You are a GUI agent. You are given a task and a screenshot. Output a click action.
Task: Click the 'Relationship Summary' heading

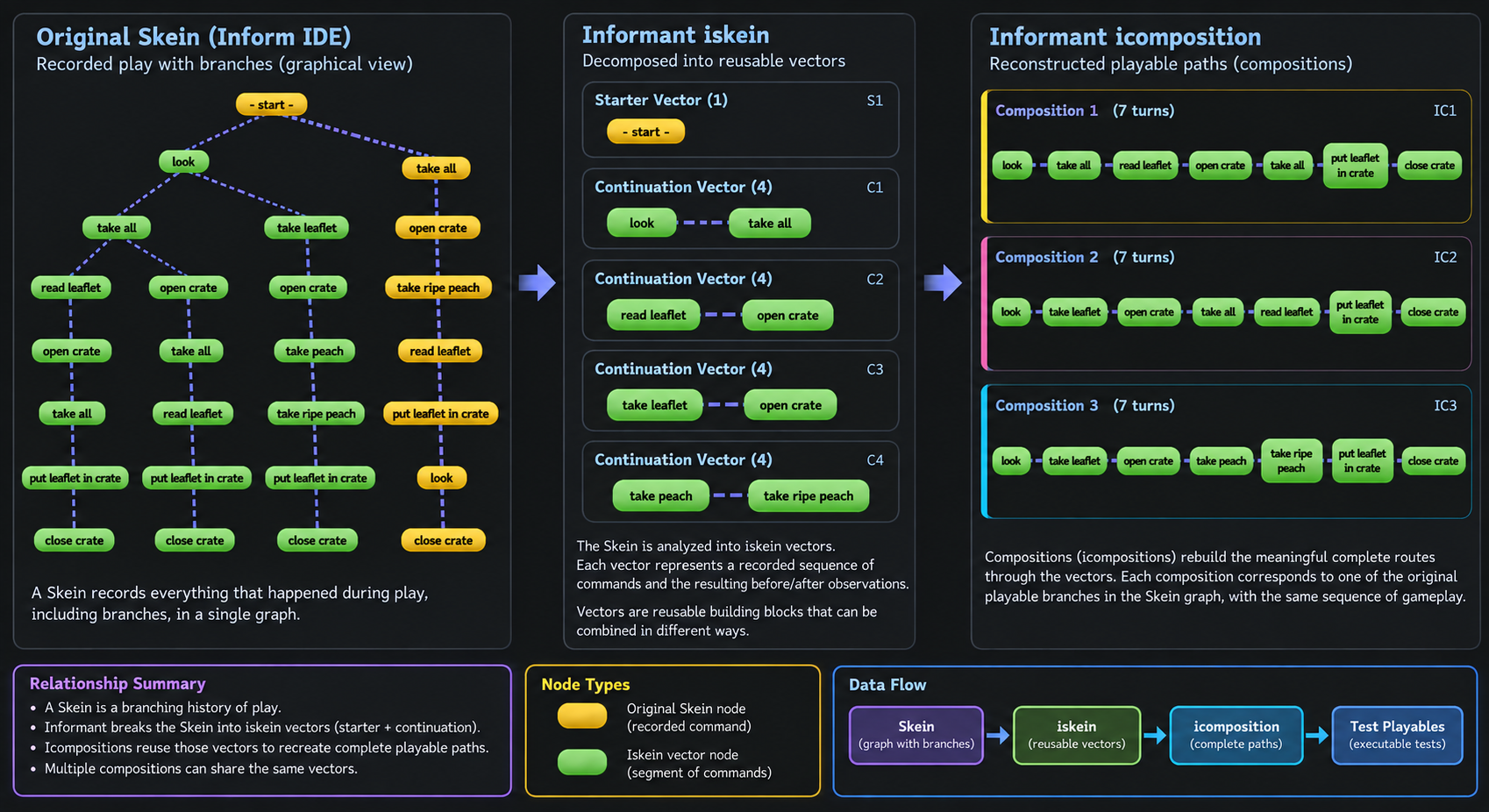coord(118,683)
